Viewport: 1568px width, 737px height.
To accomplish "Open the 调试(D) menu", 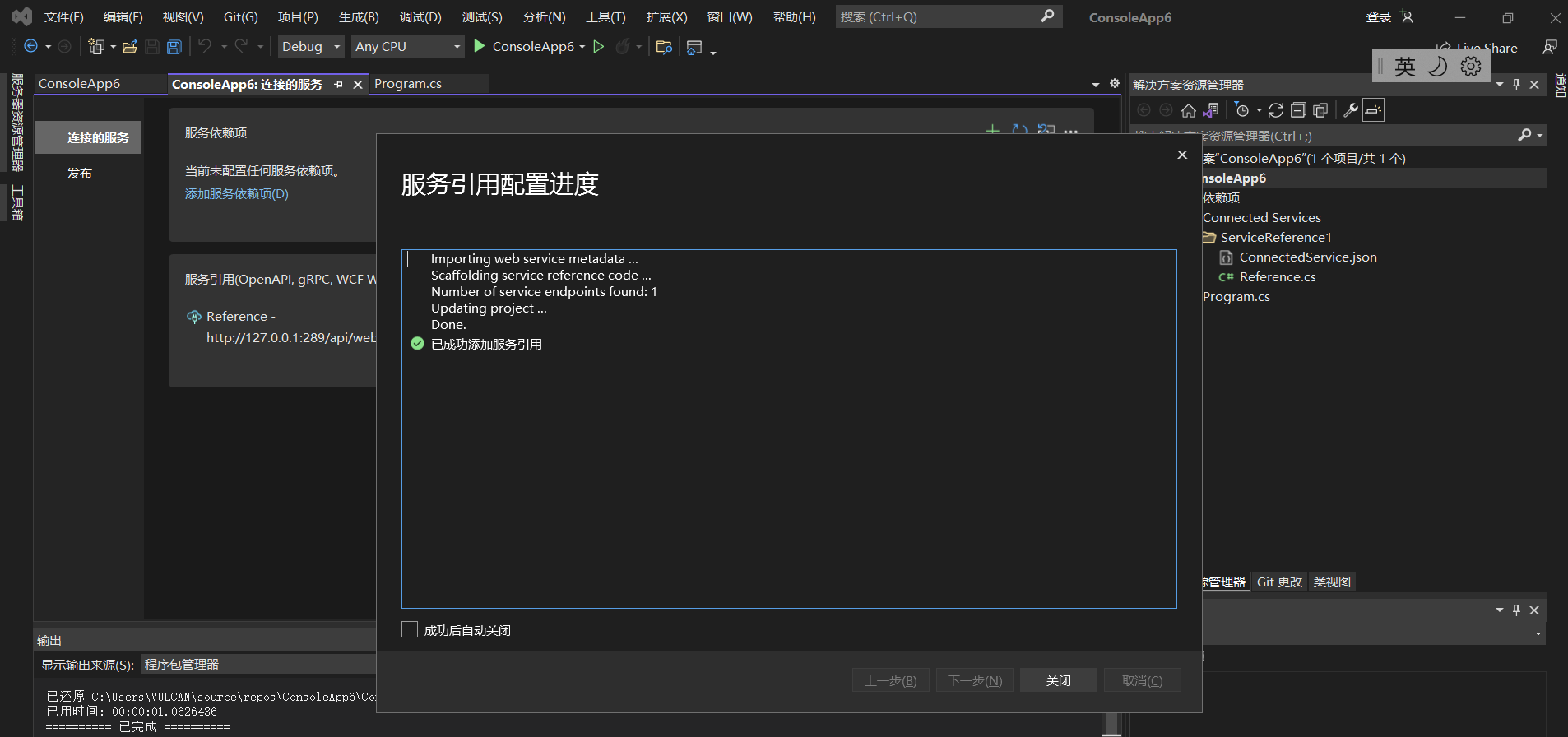I will click(420, 17).
